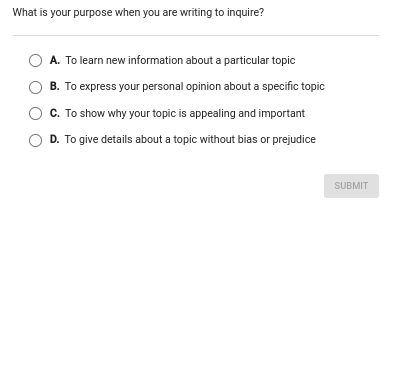Viewport: 407px width, 366px height.
Task: Click the word 'prejudice' in option D
Action: pos(294,140)
